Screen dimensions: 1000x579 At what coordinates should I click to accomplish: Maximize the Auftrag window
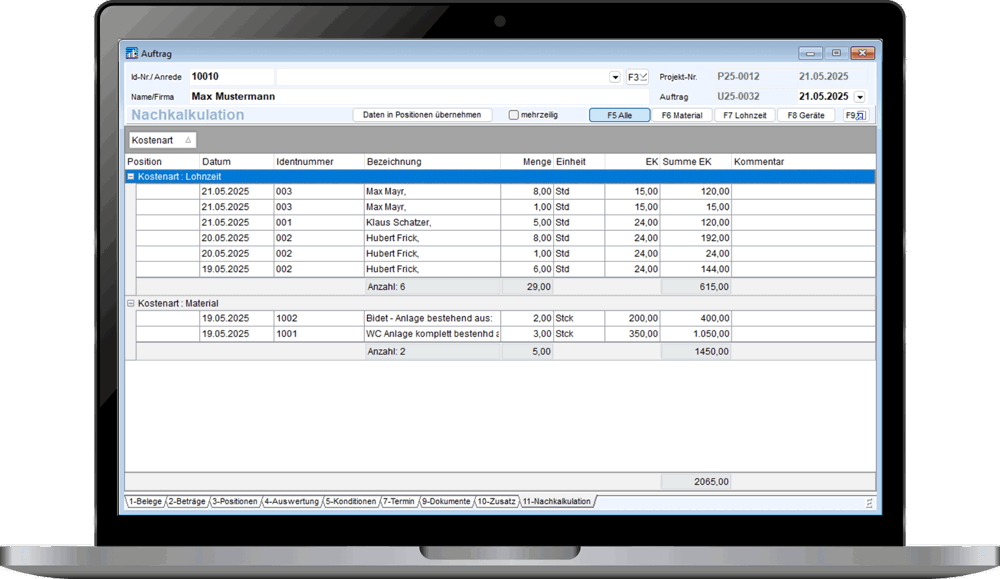click(836, 53)
